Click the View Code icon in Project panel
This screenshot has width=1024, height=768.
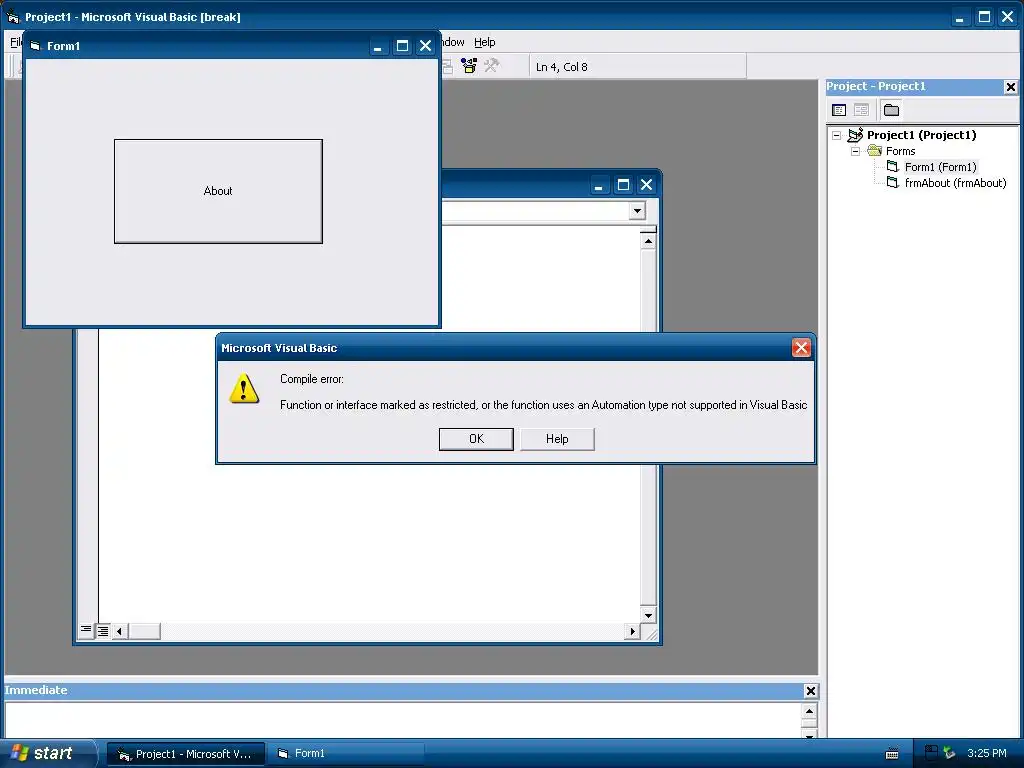(839, 110)
